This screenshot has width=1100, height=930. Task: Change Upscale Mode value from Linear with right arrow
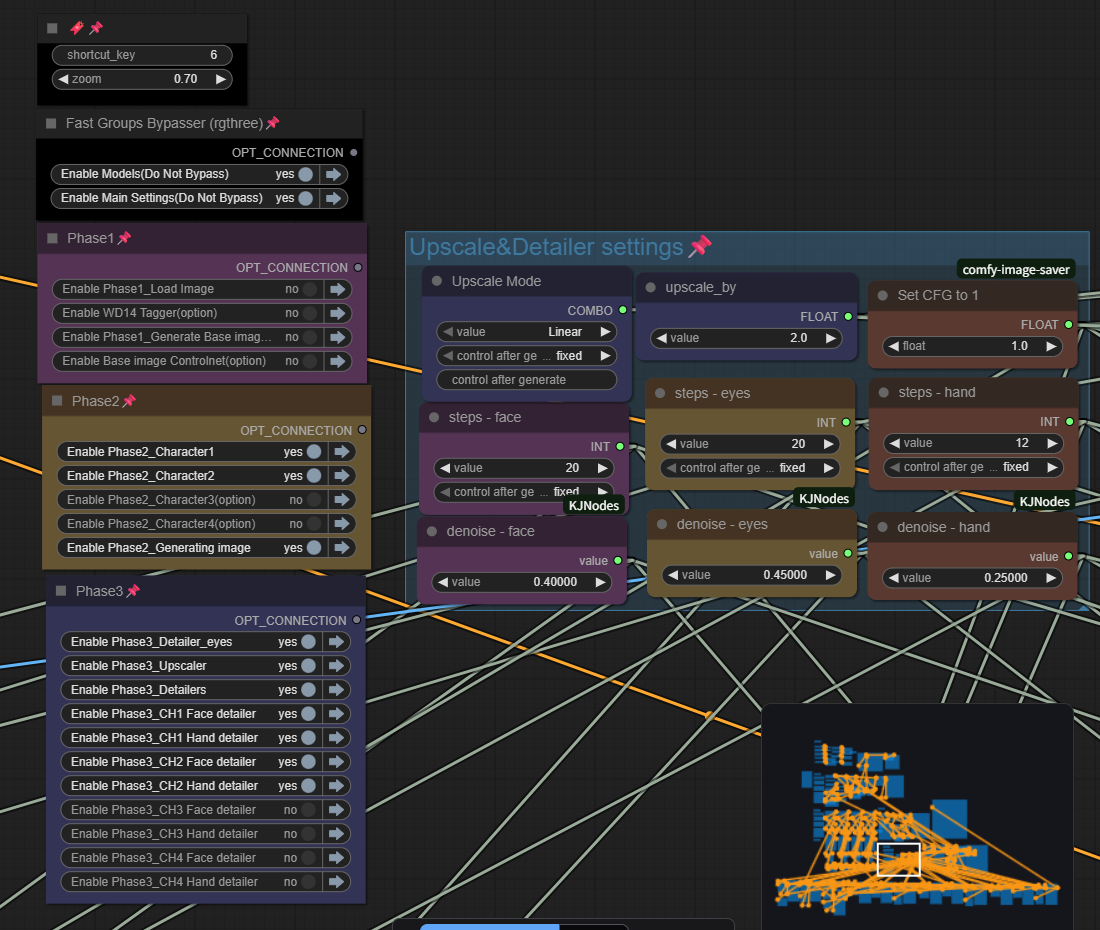604,332
